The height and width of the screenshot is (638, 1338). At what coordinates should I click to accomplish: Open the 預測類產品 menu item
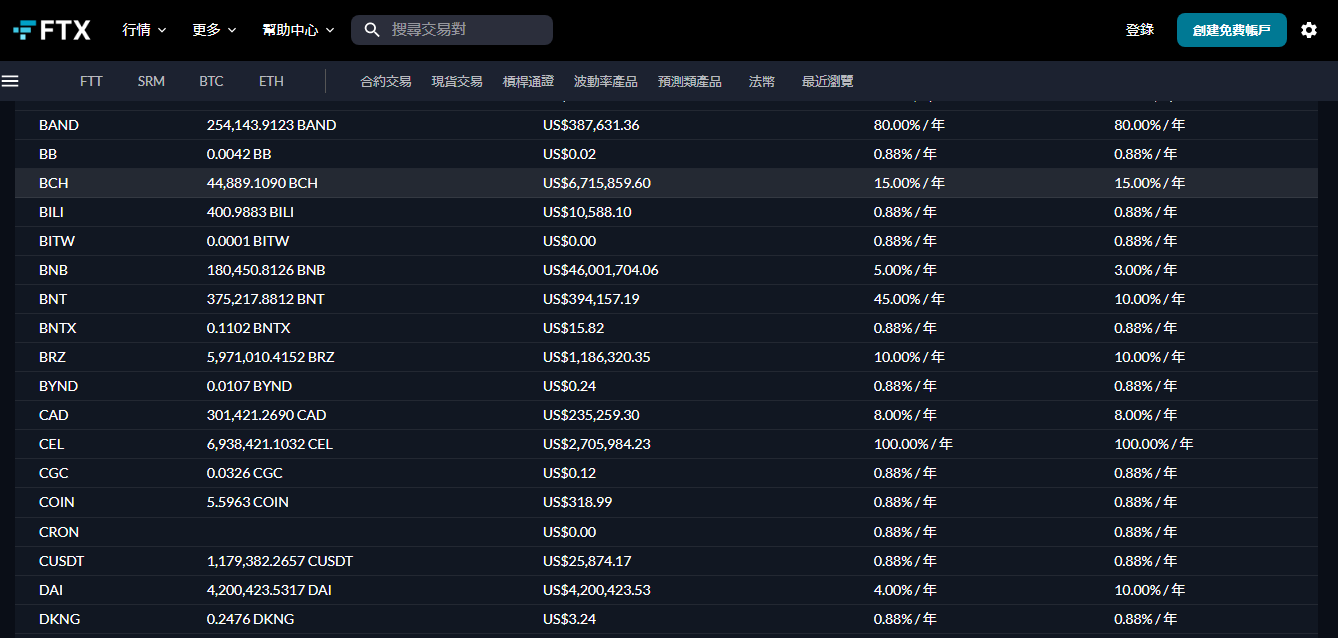[x=690, y=81]
